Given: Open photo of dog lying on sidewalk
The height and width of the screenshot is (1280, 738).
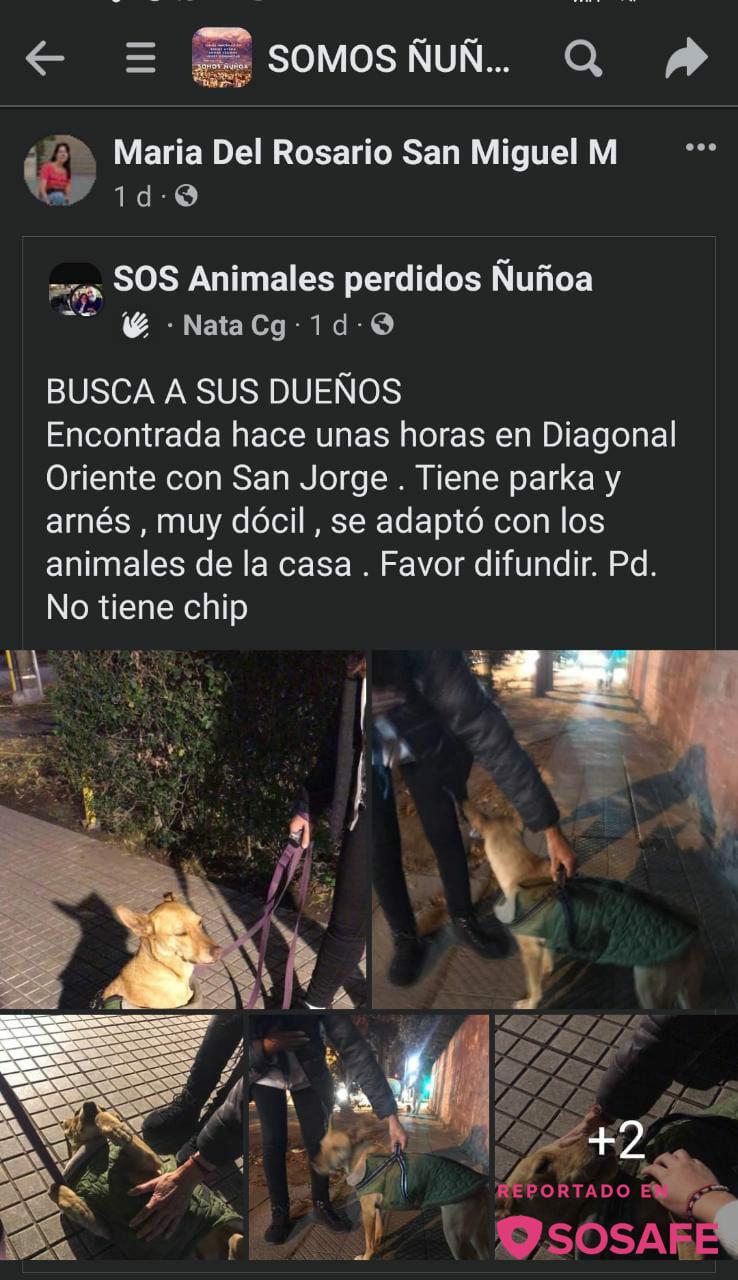Looking at the screenshot, I should click(x=121, y=1137).
